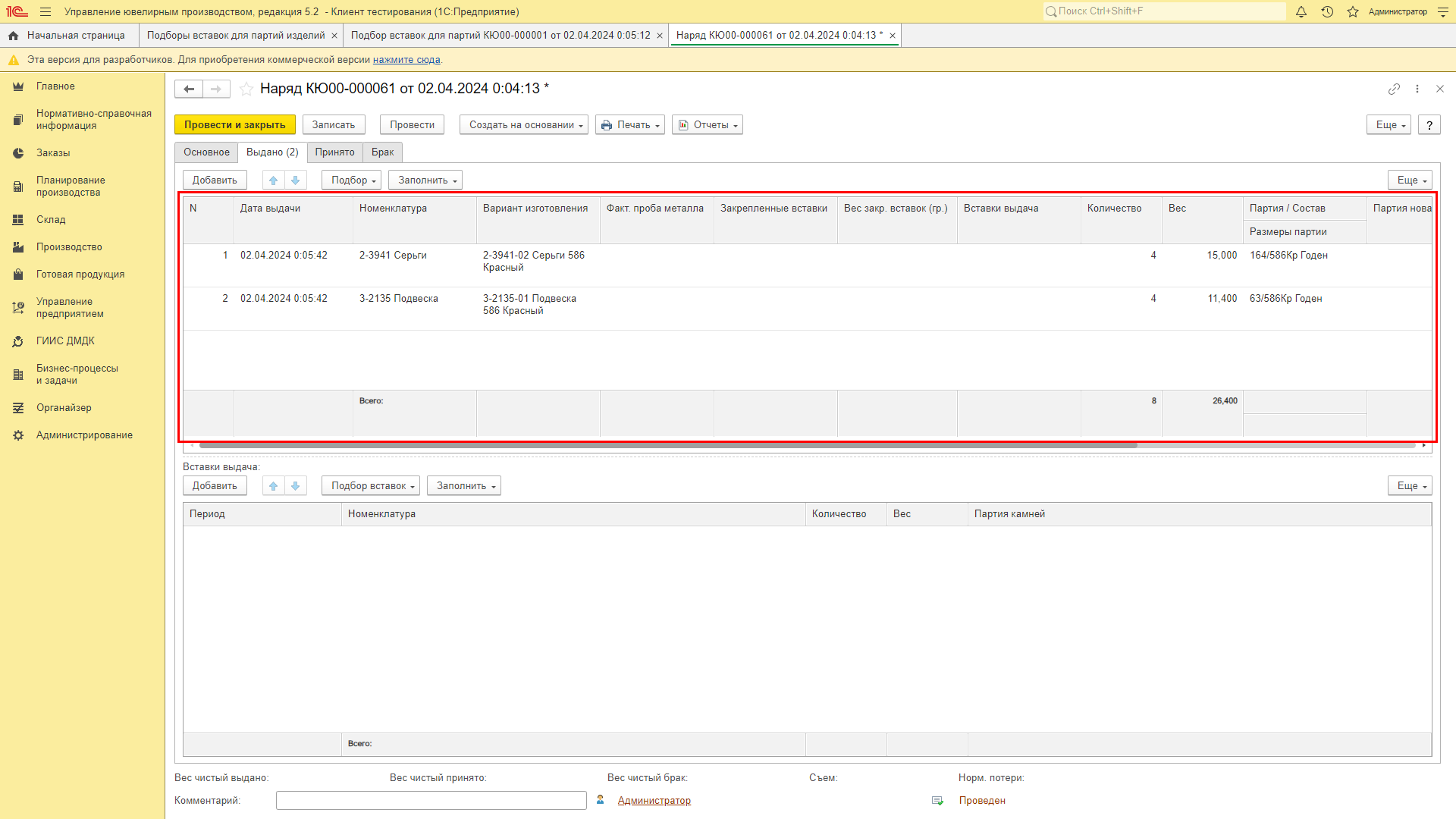Move row up in the Вставки выдача table

coord(274,485)
